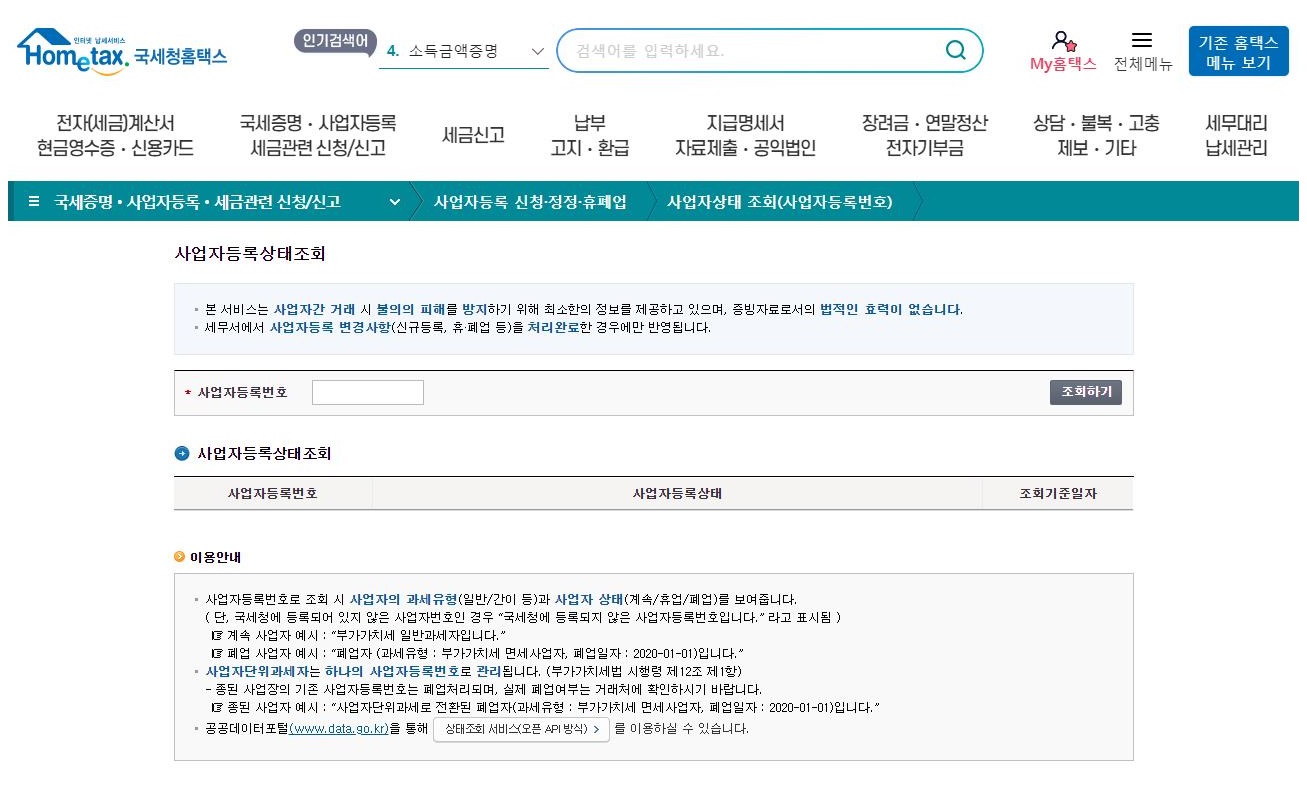This screenshot has height=800, width=1307.
Task: Open the 전체메뉴 hamburger icon
Action: click(x=1142, y=41)
